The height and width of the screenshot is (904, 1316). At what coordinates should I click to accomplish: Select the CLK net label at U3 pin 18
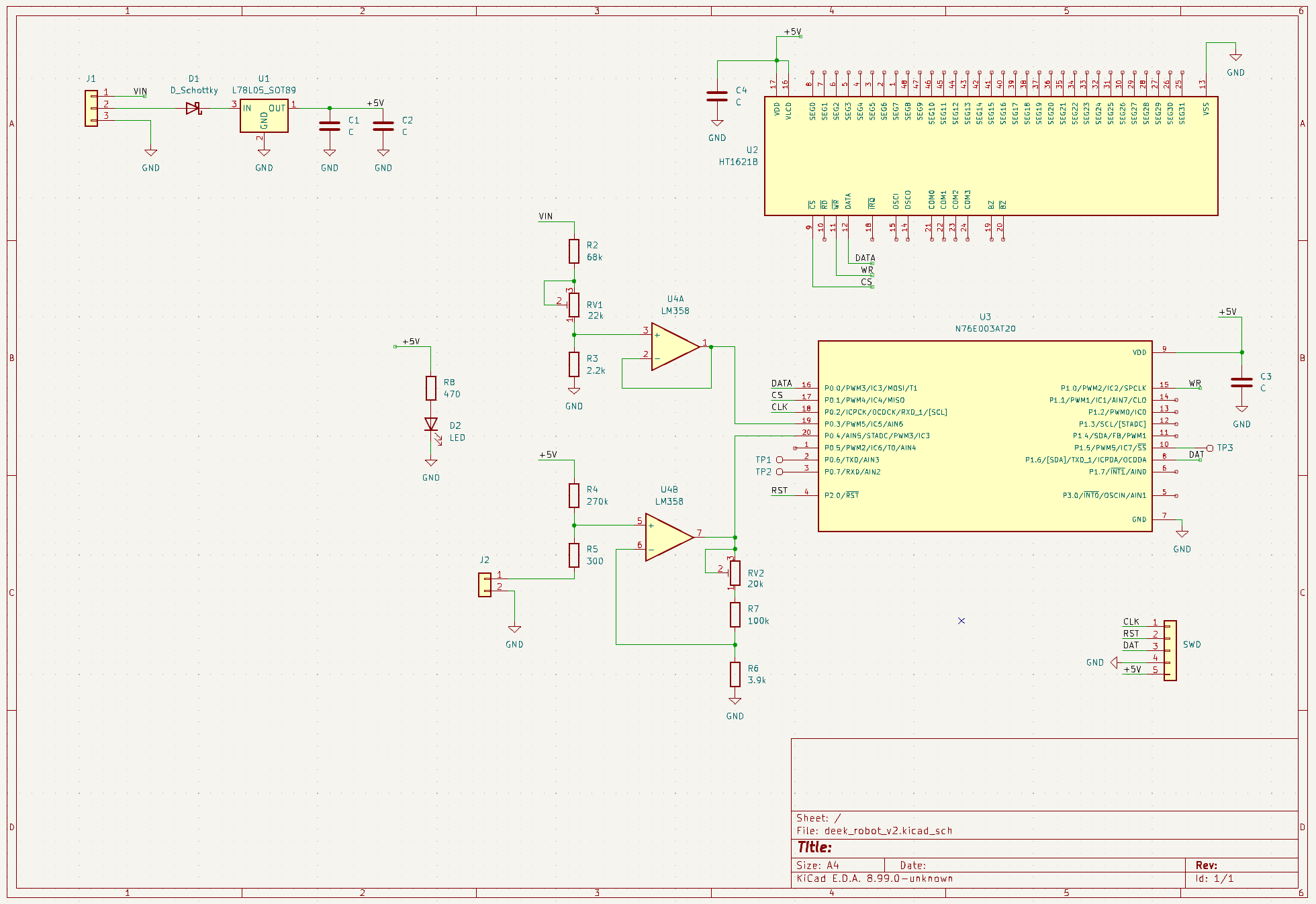pos(780,407)
